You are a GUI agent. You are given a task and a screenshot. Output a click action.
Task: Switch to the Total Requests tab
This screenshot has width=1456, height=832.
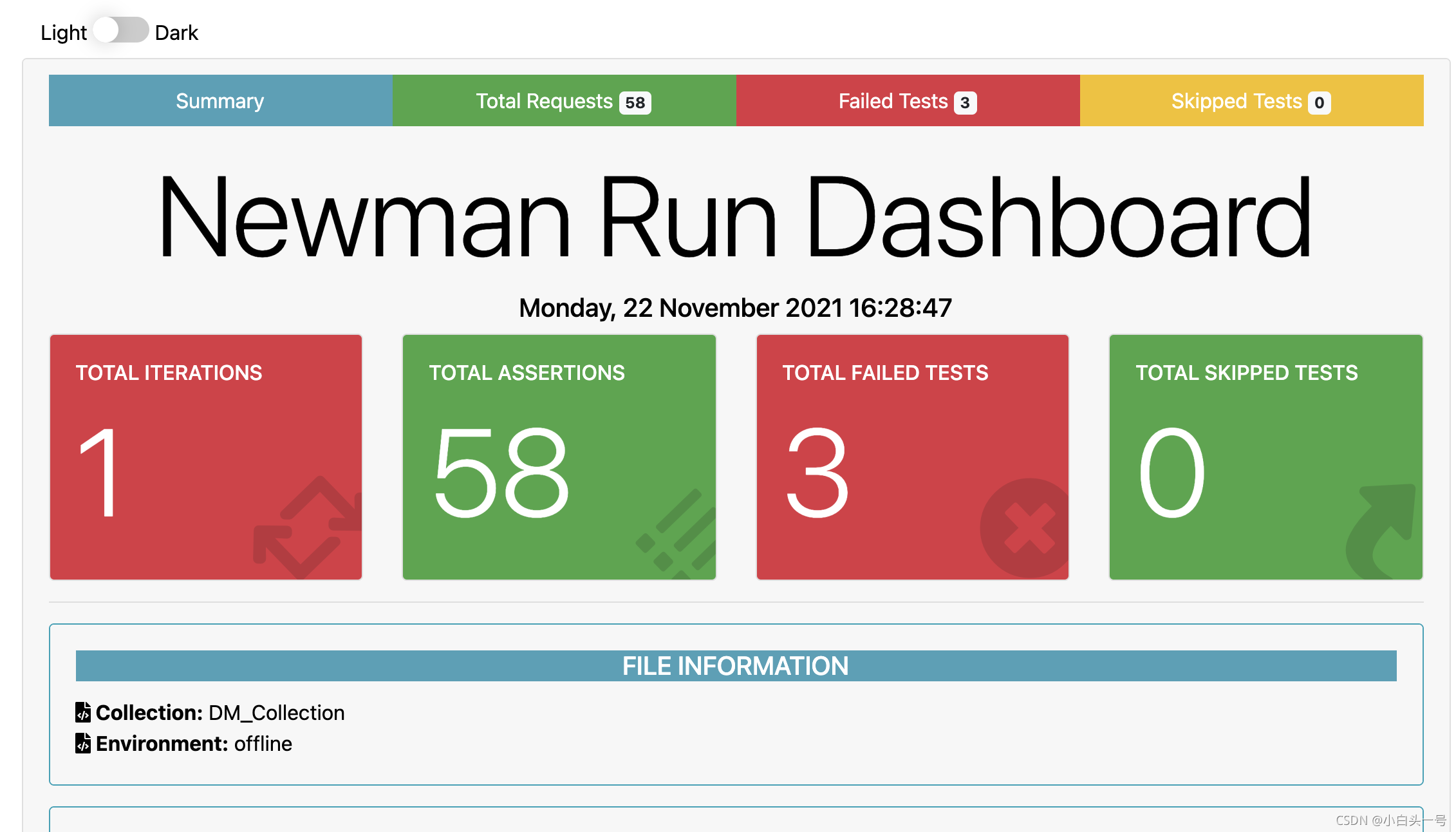click(563, 101)
